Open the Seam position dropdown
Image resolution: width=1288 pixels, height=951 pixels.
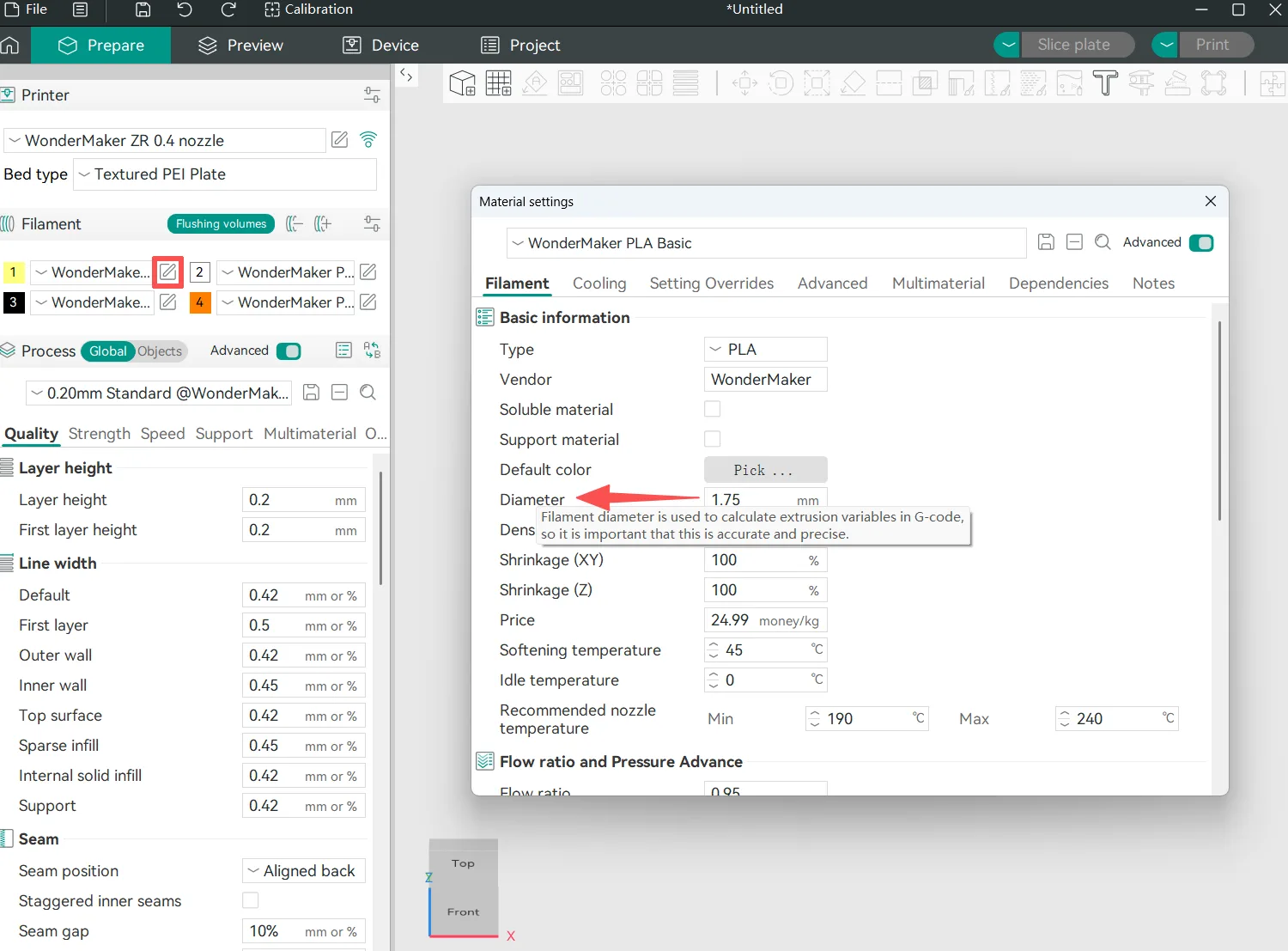point(304,870)
